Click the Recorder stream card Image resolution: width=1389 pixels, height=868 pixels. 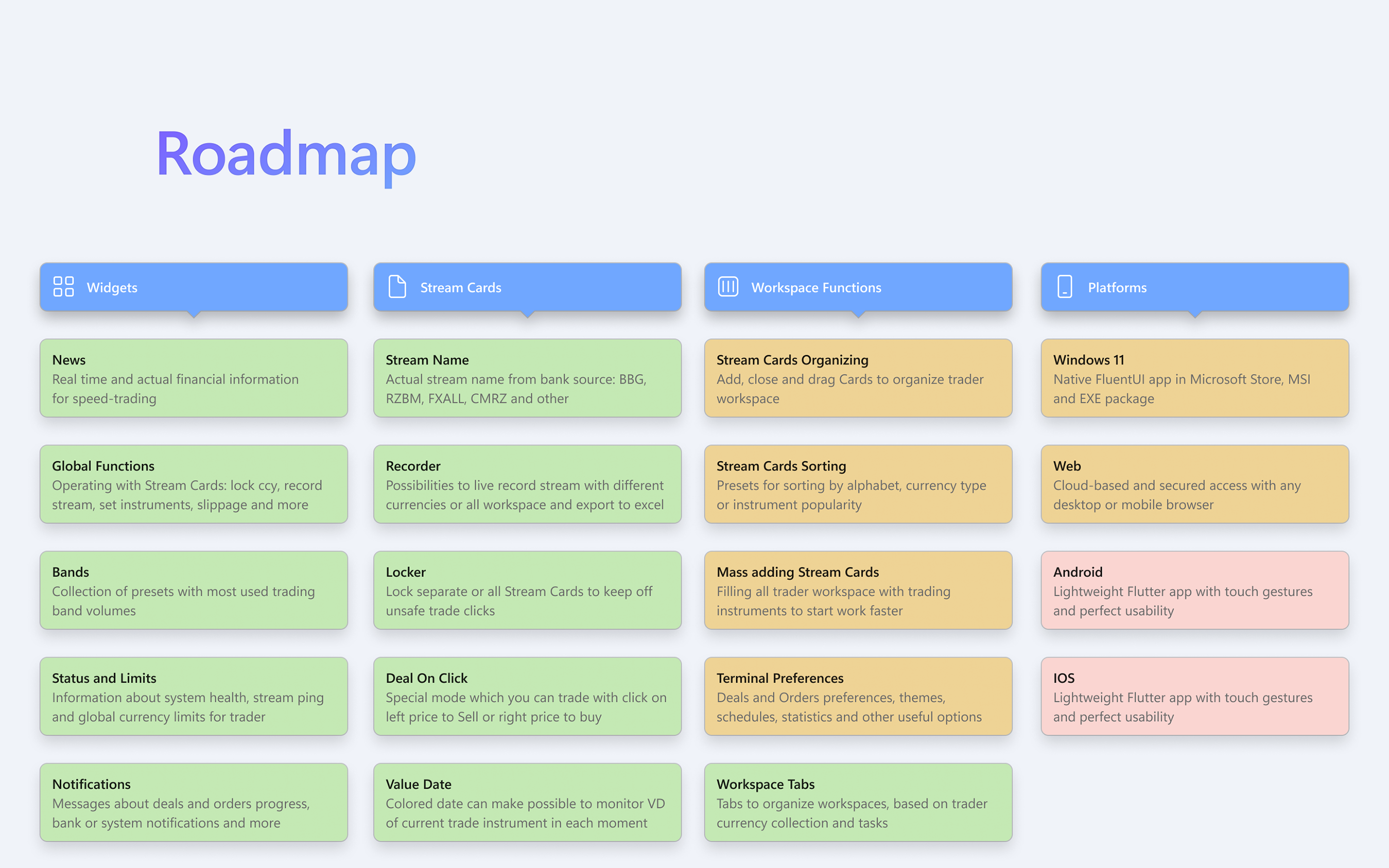click(527, 484)
